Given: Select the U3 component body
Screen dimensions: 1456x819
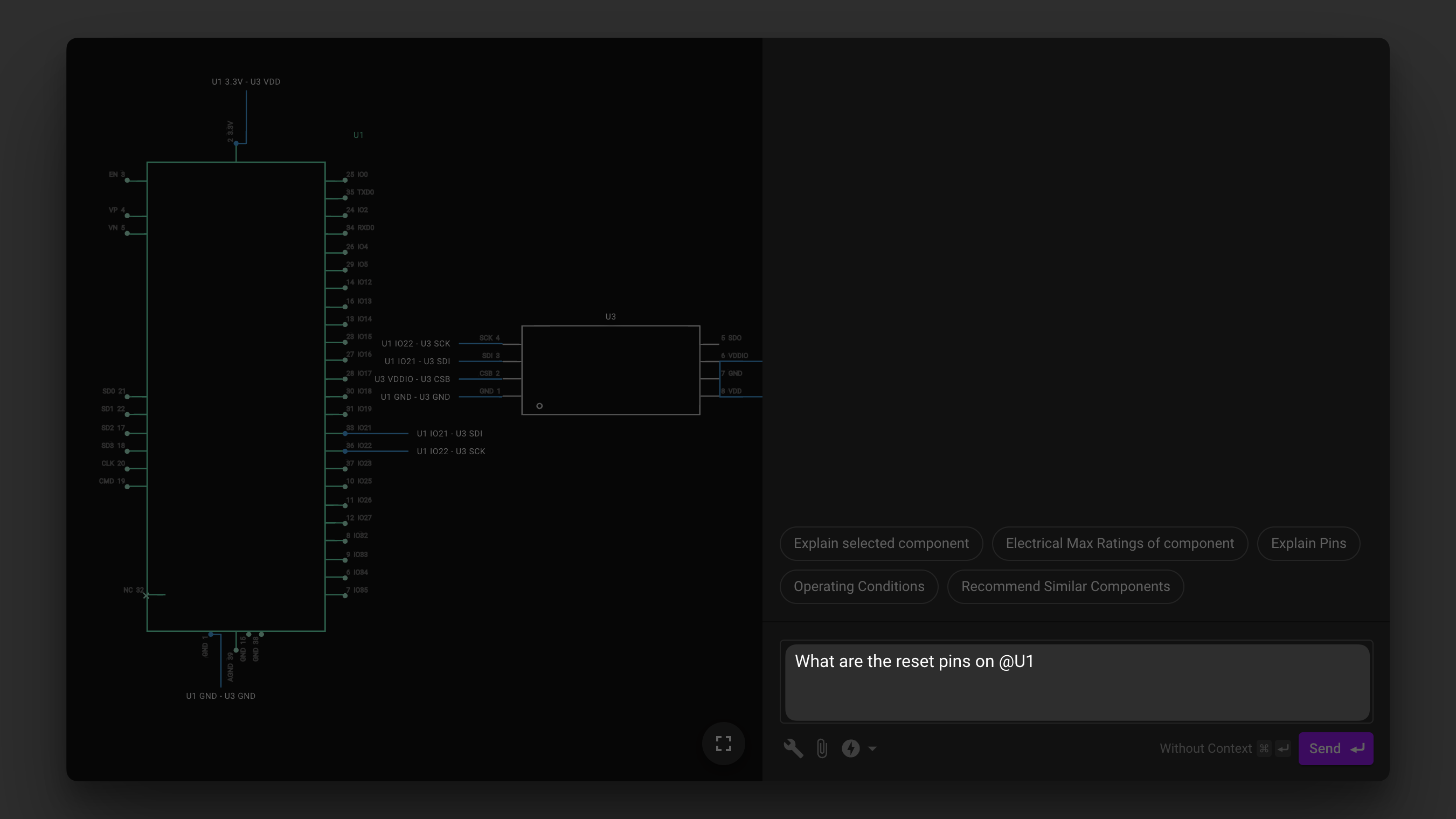Looking at the screenshot, I should pyautogui.click(x=611, y=370).
